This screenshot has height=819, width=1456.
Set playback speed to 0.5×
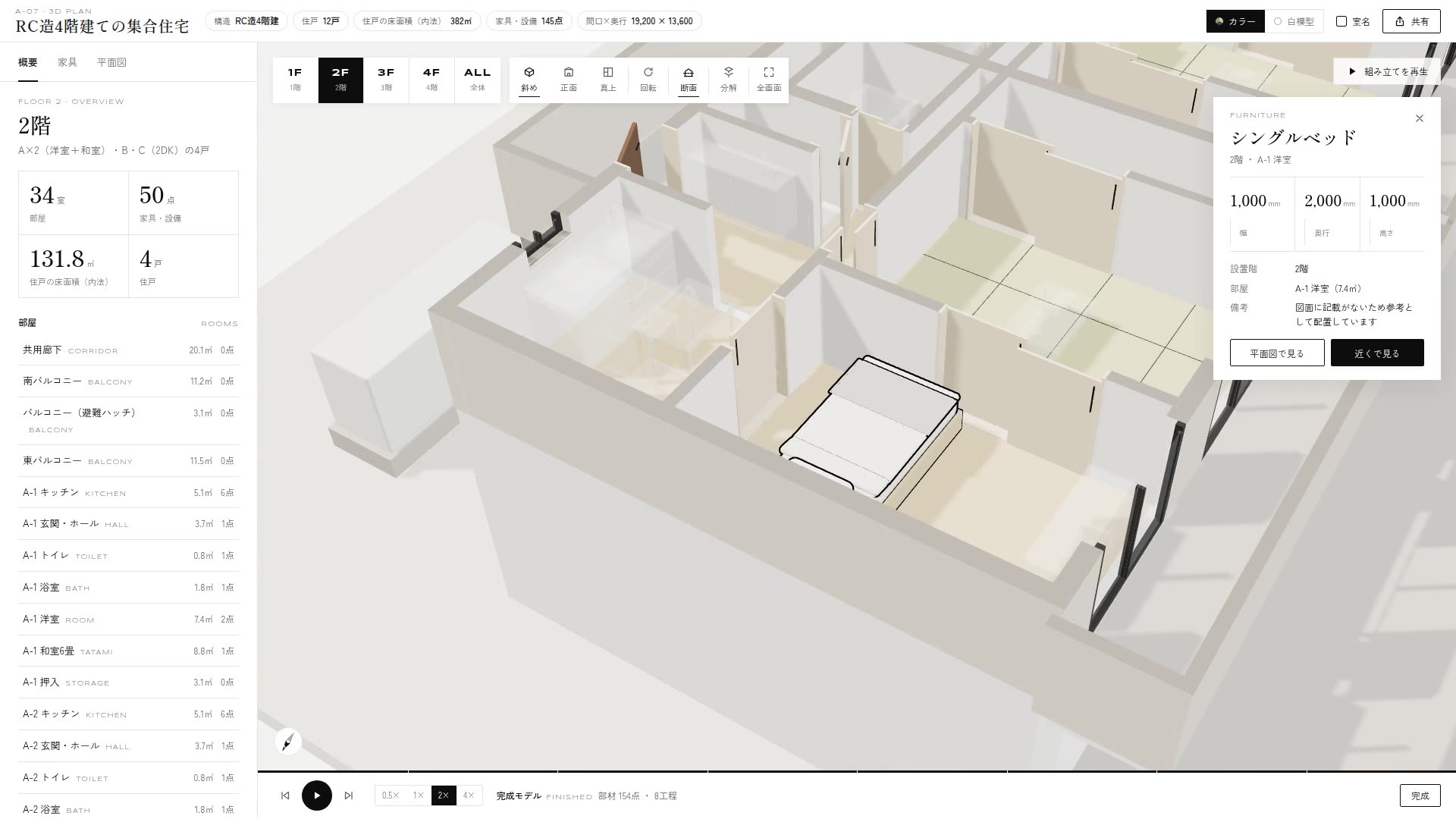tap(391, 795)
